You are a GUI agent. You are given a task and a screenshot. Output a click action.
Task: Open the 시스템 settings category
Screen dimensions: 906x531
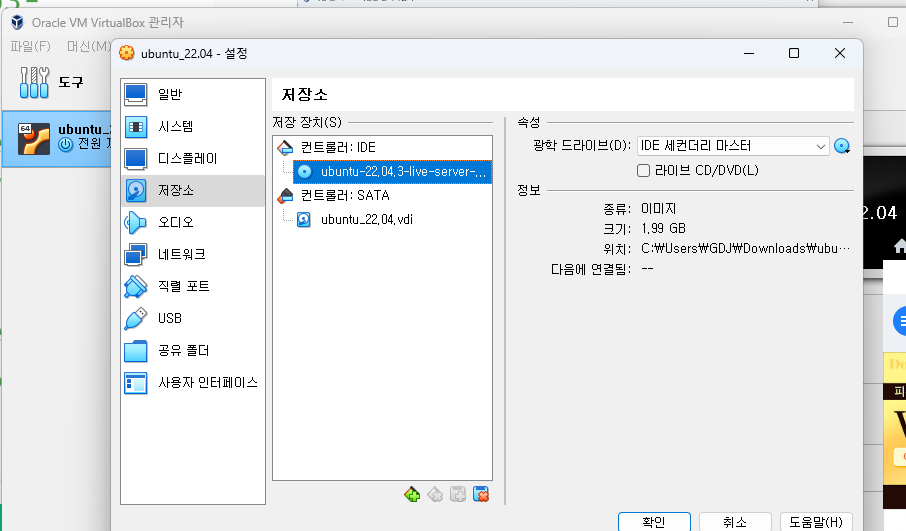tap(192, 127)
